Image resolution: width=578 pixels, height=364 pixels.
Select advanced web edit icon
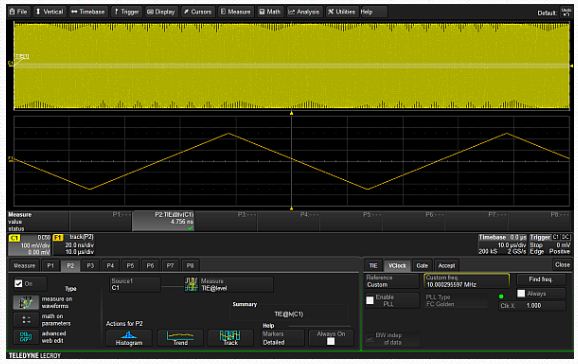click(26, 337)
